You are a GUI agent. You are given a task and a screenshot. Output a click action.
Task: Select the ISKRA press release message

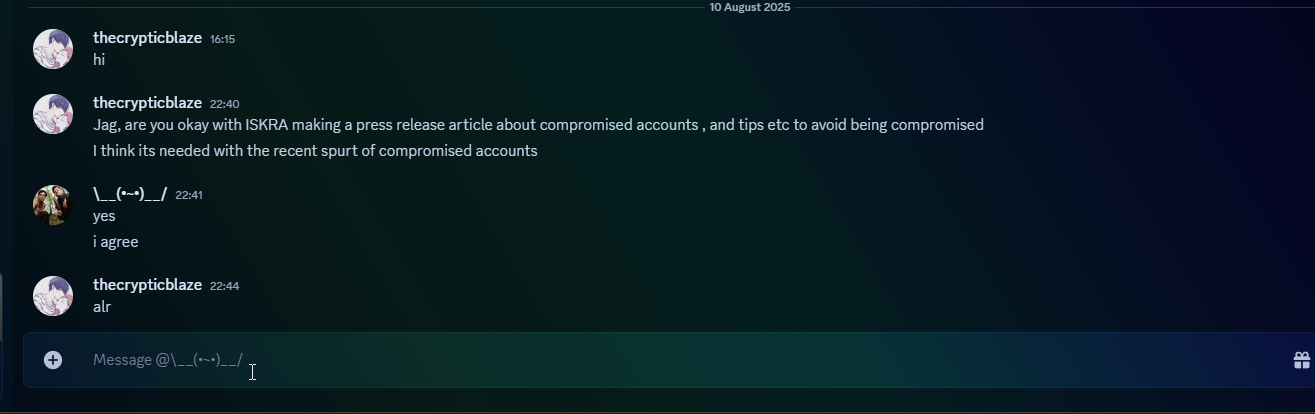(x=538, y=125)
